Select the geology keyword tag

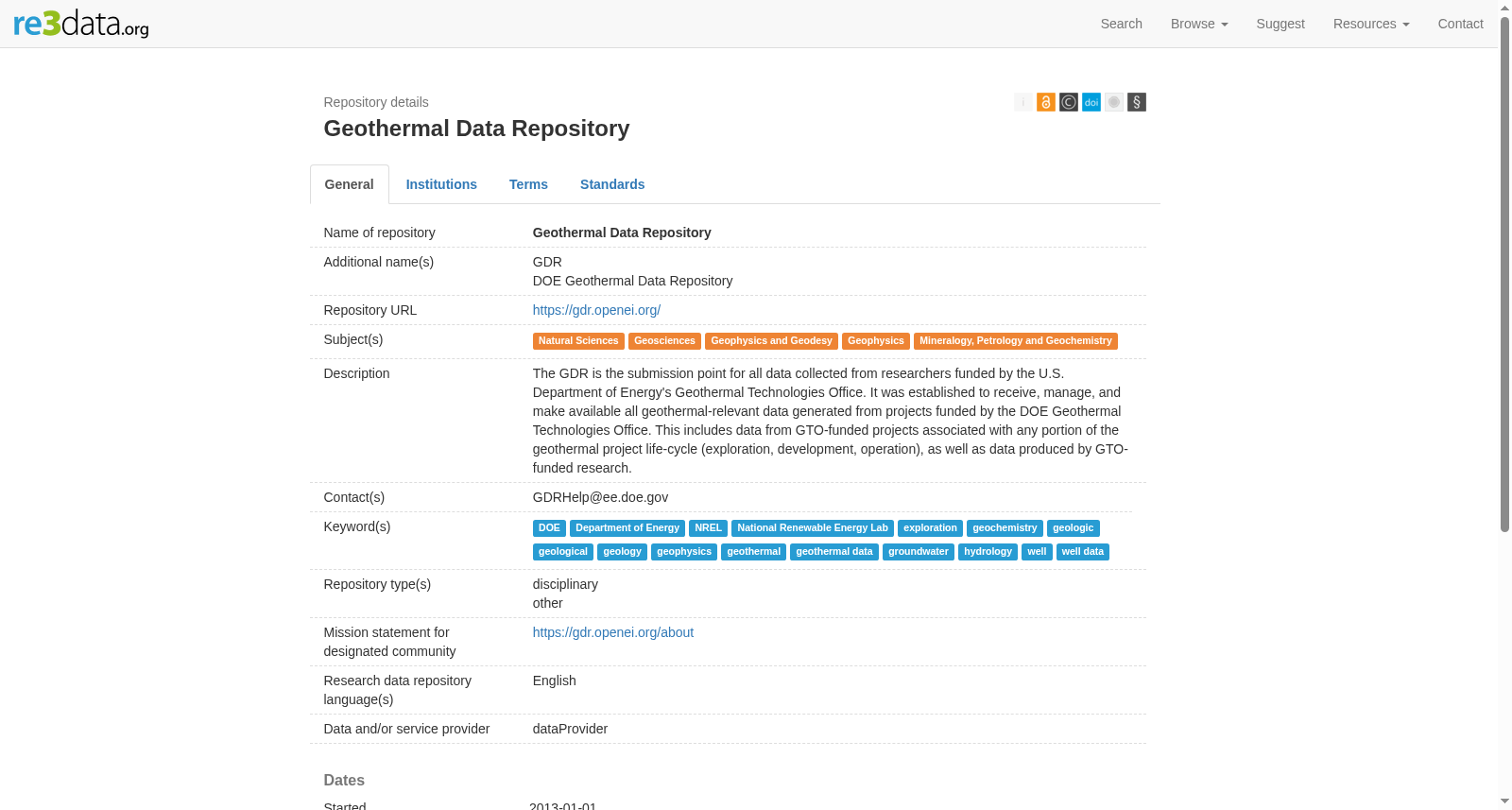[x=622, y=552]
